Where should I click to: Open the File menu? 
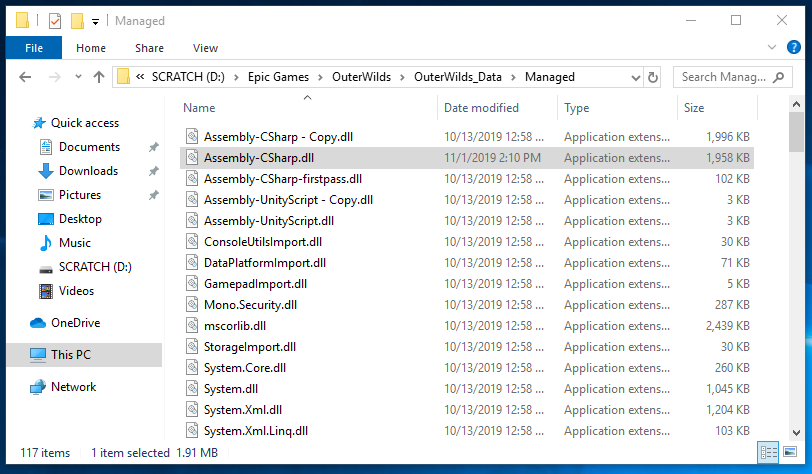click(33, 47)
